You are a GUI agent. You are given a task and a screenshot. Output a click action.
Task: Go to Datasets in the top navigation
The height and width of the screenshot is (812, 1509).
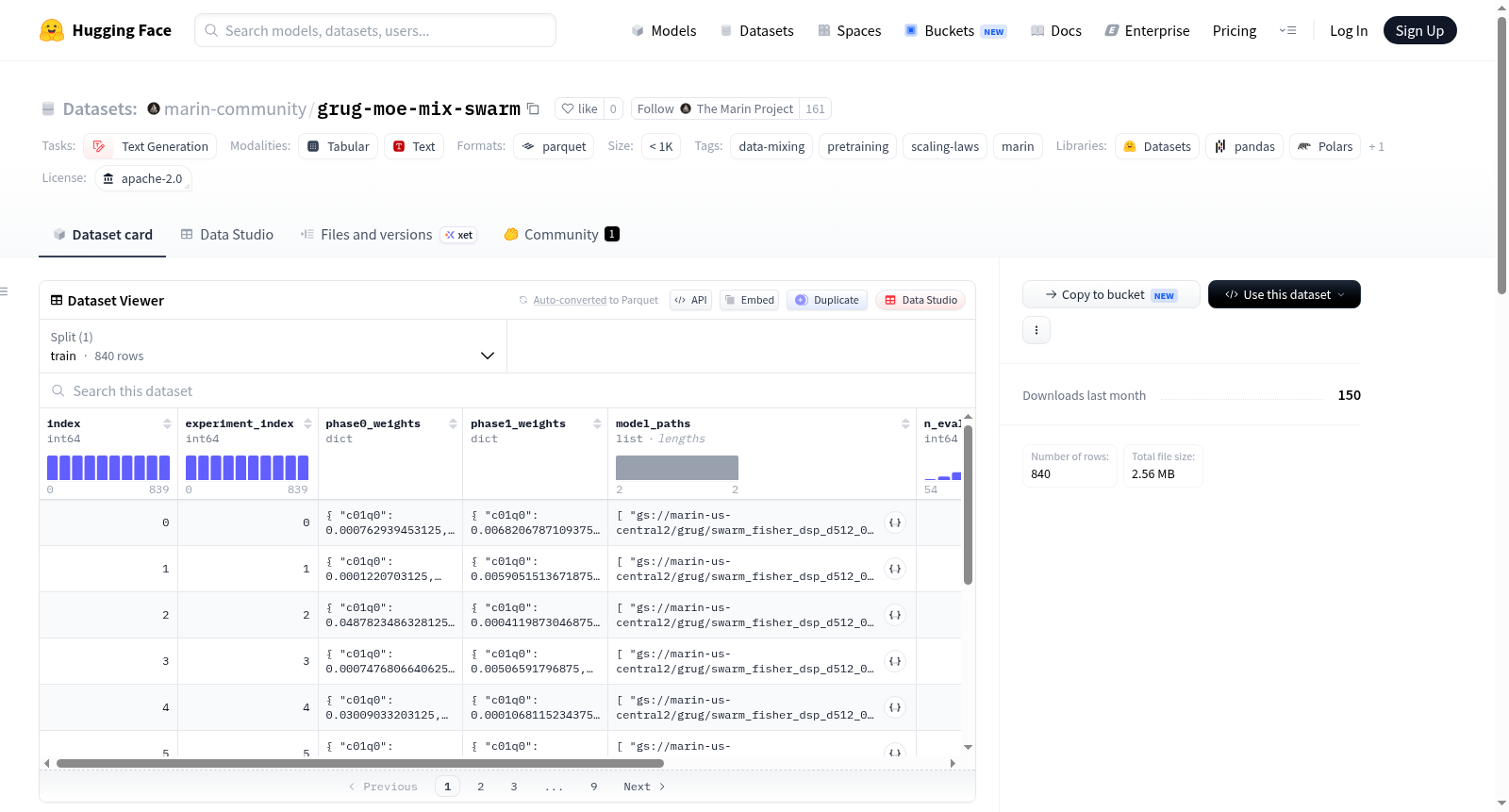click(756, 30)
